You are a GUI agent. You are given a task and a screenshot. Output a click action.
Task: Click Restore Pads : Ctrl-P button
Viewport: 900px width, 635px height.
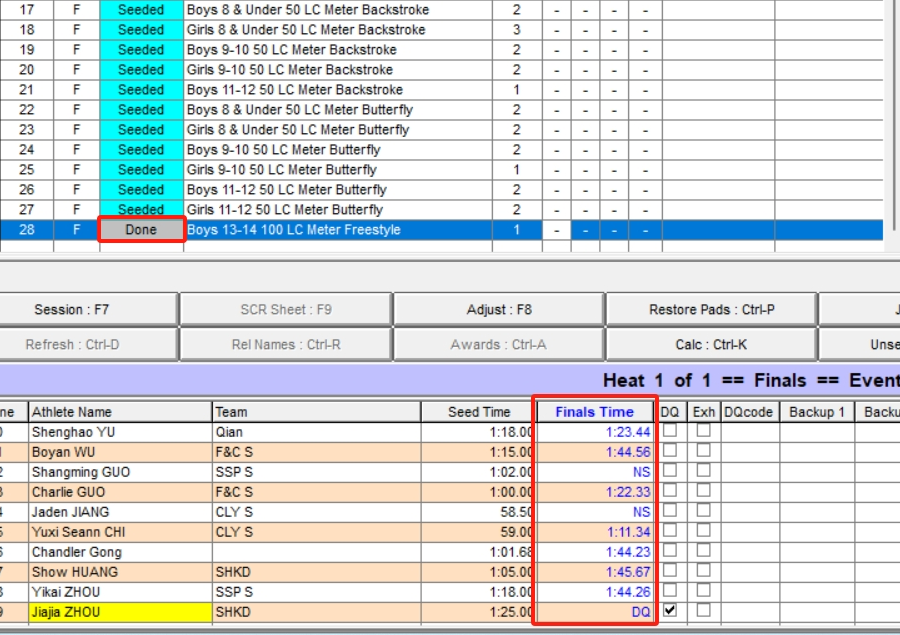pos(710,310)
